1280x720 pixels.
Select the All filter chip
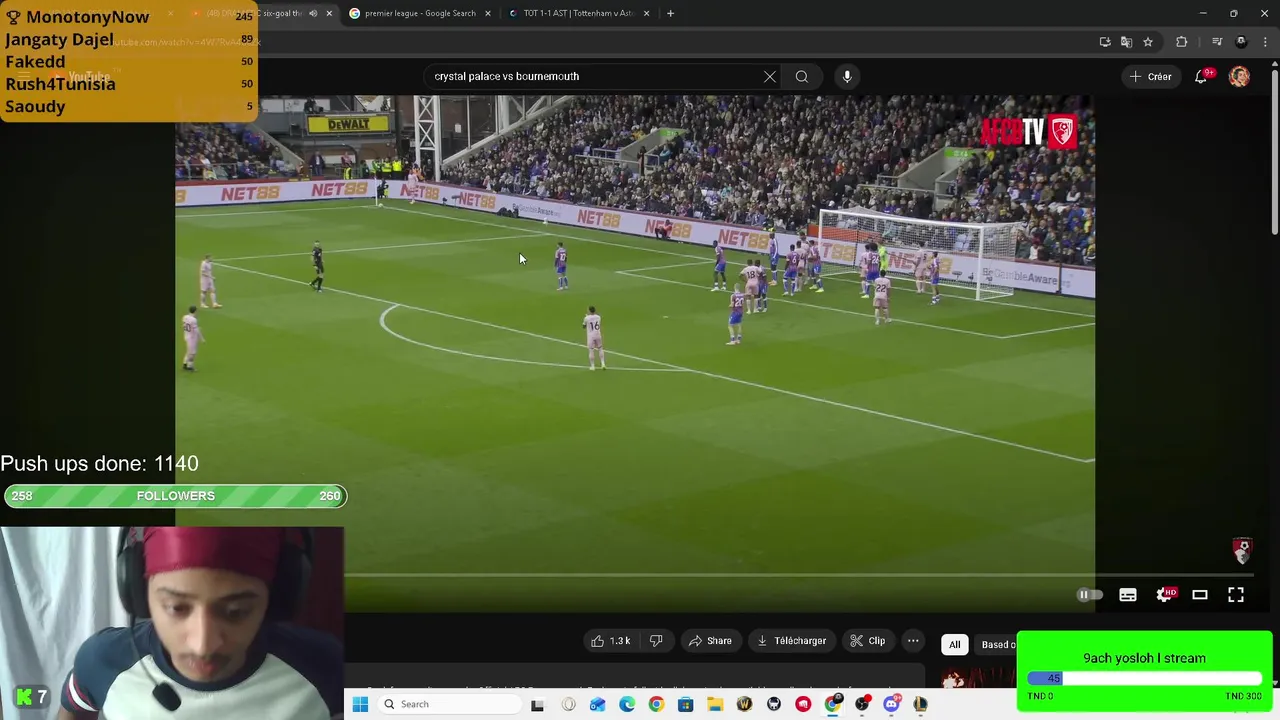tap(955, 645)
